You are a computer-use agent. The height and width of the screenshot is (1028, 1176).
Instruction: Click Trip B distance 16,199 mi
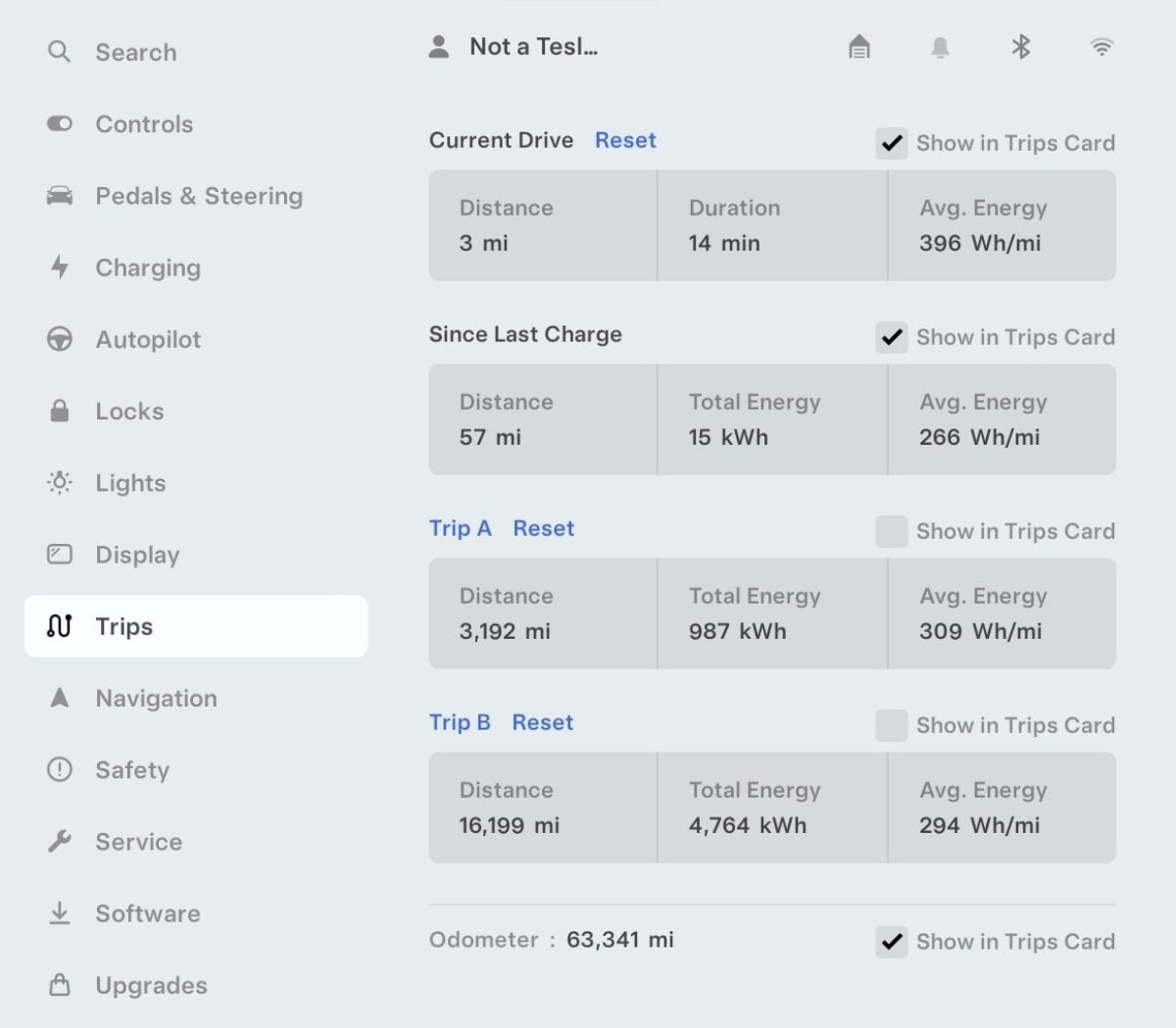510,825
